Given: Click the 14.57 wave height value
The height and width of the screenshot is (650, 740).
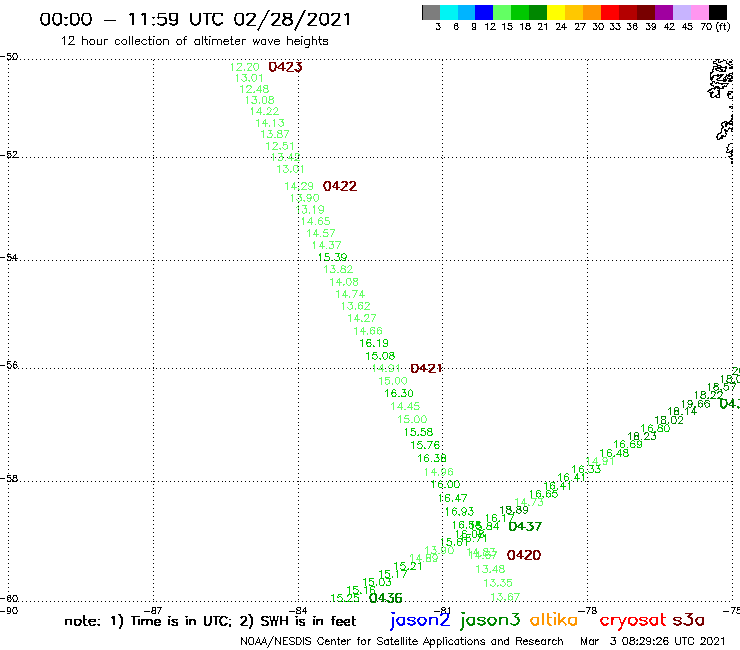Looking at the screenshot, I should [x=321, y=233].
